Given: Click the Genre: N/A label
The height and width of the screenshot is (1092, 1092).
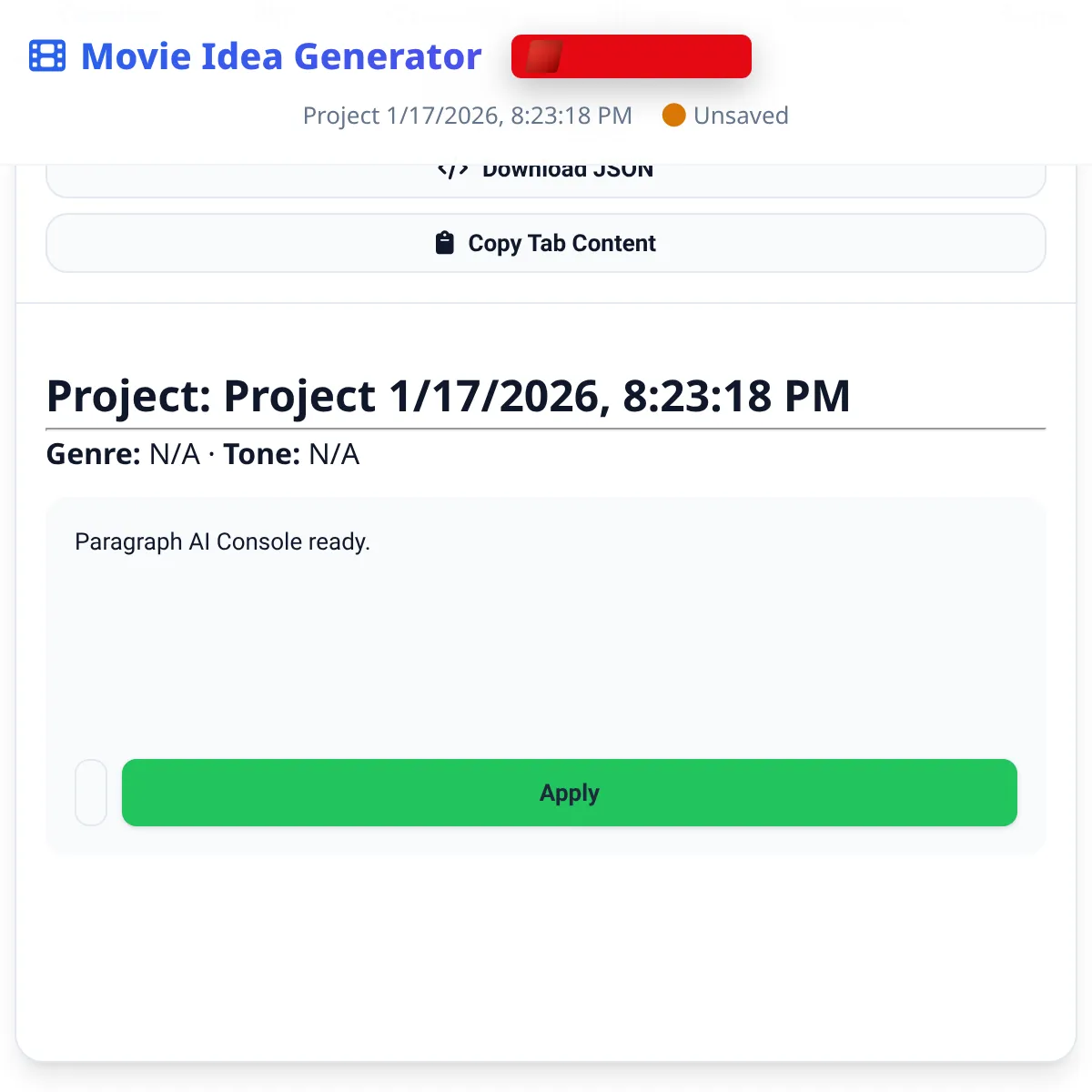Looking at the screenshot, I should [x=122, y=454].
